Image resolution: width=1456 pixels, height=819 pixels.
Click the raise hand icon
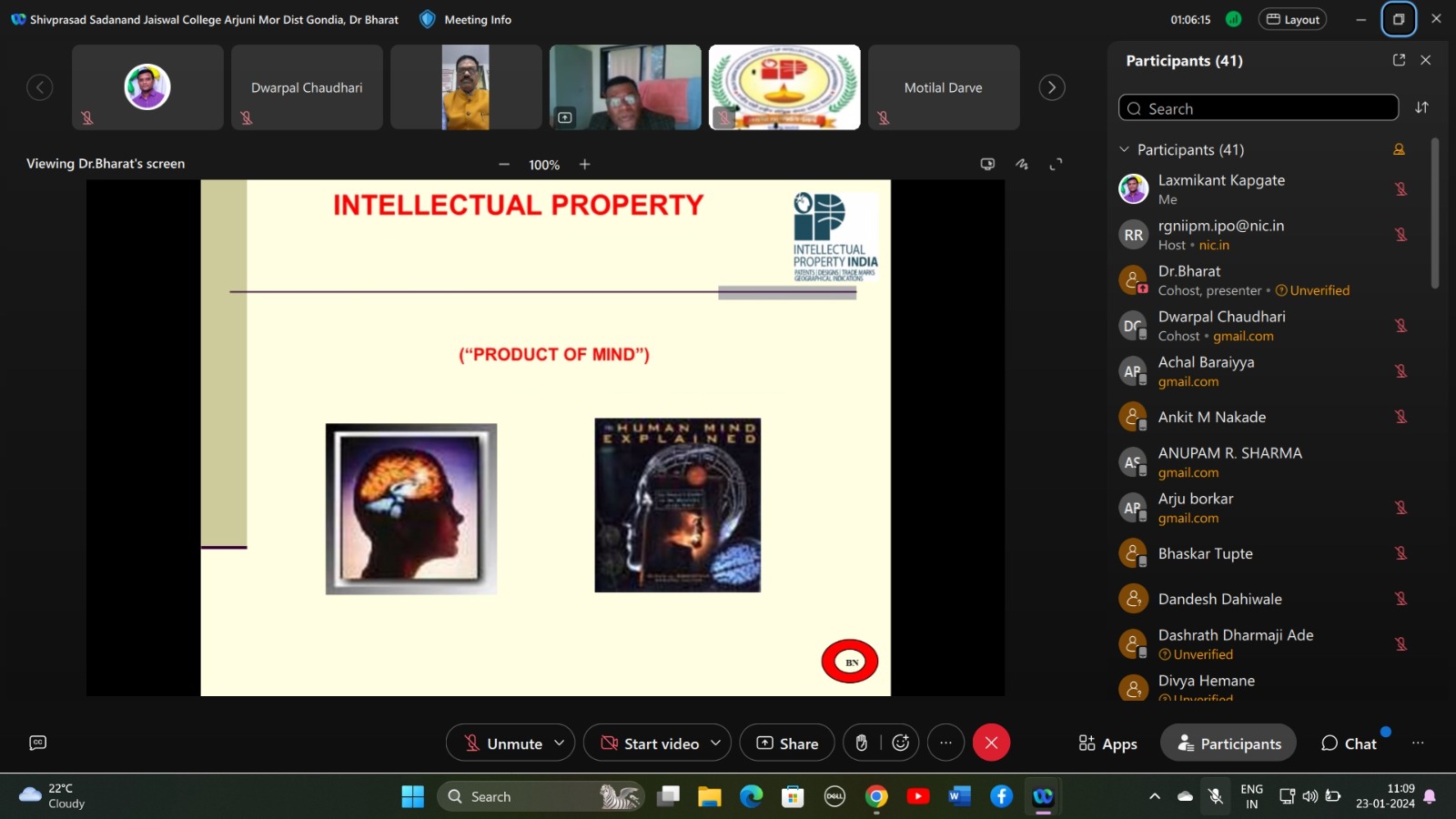(x=861, y=743)
